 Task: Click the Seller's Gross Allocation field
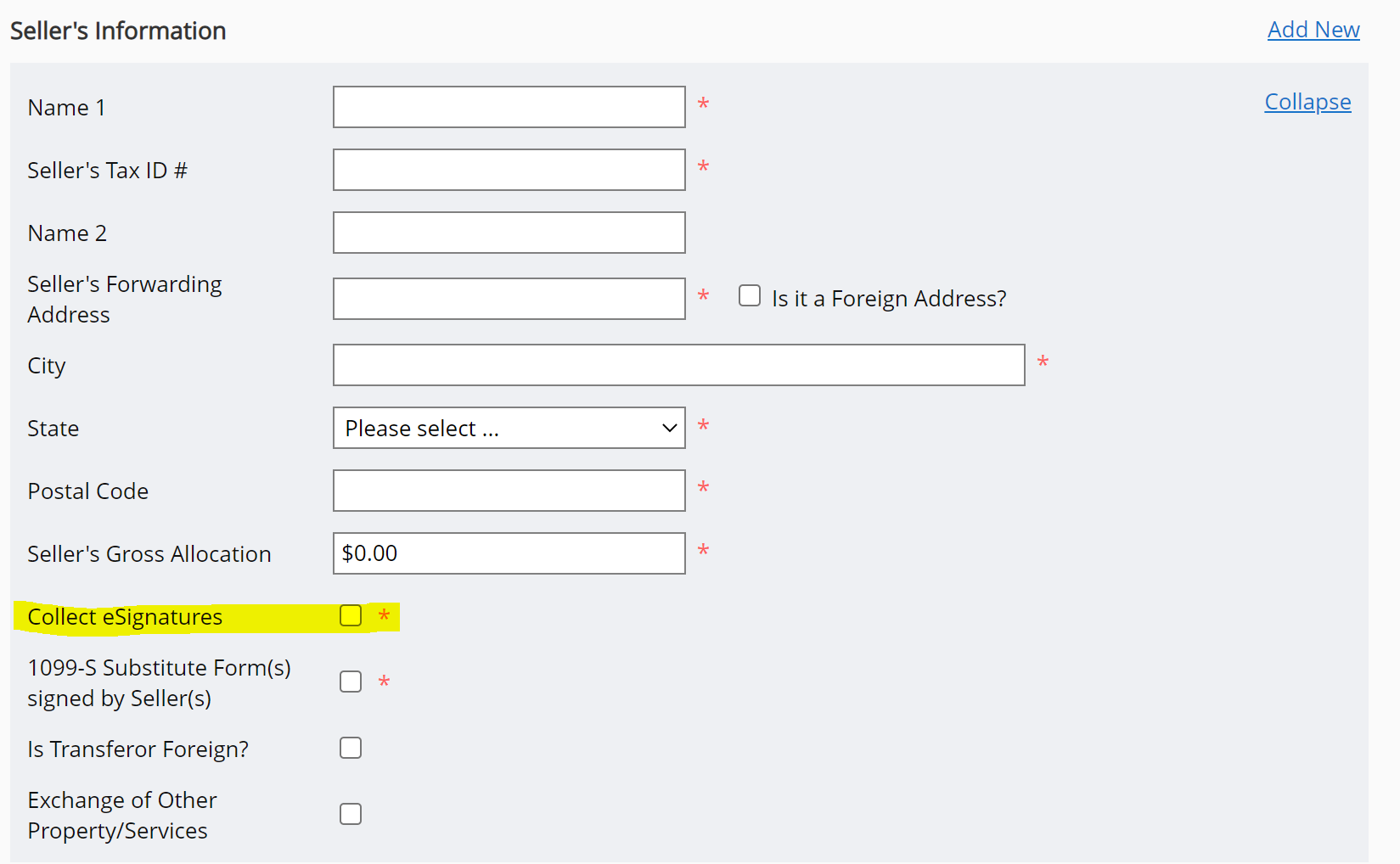[509, 553]
